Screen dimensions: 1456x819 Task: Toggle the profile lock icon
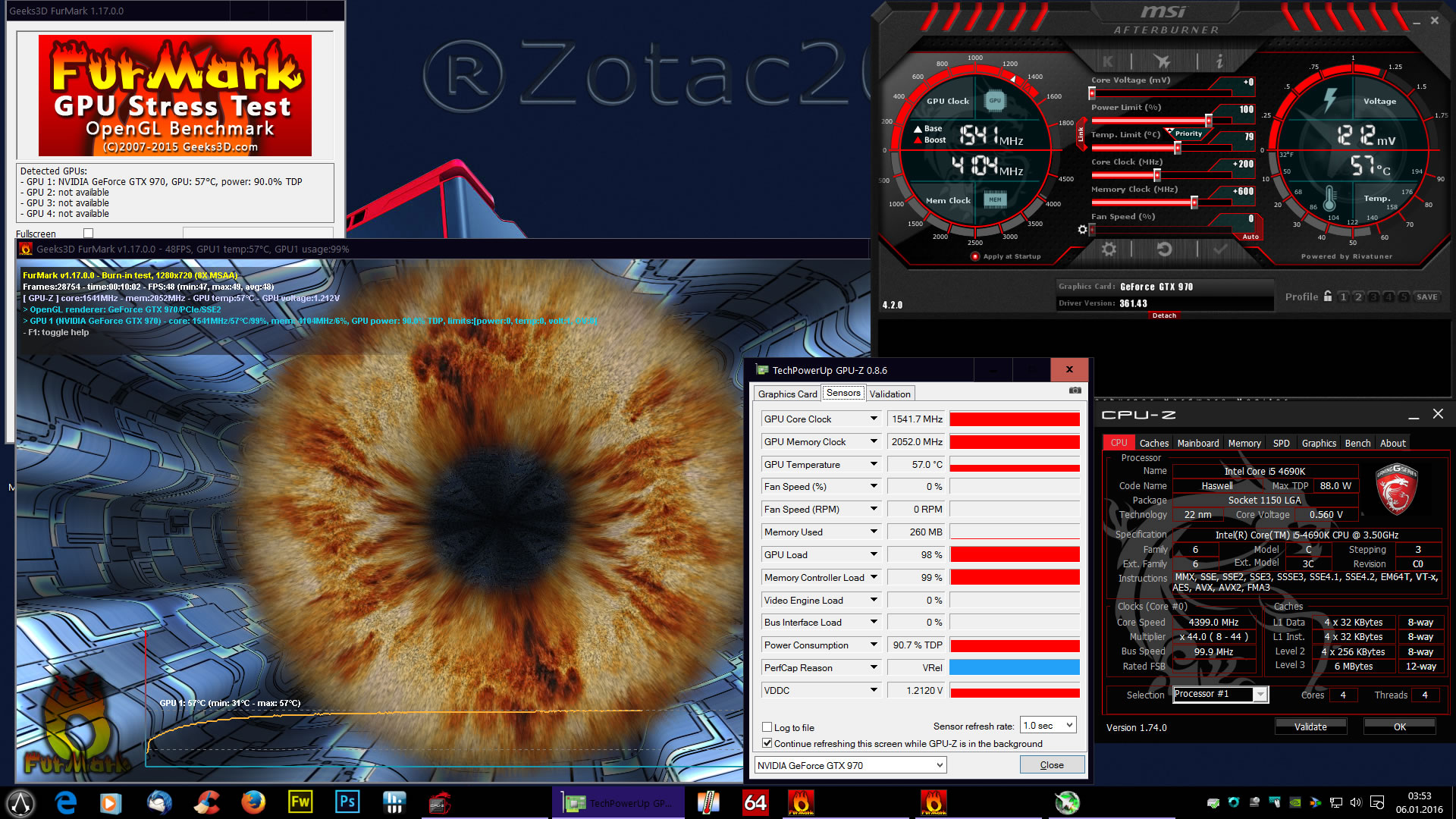(x=1328, y=297)
